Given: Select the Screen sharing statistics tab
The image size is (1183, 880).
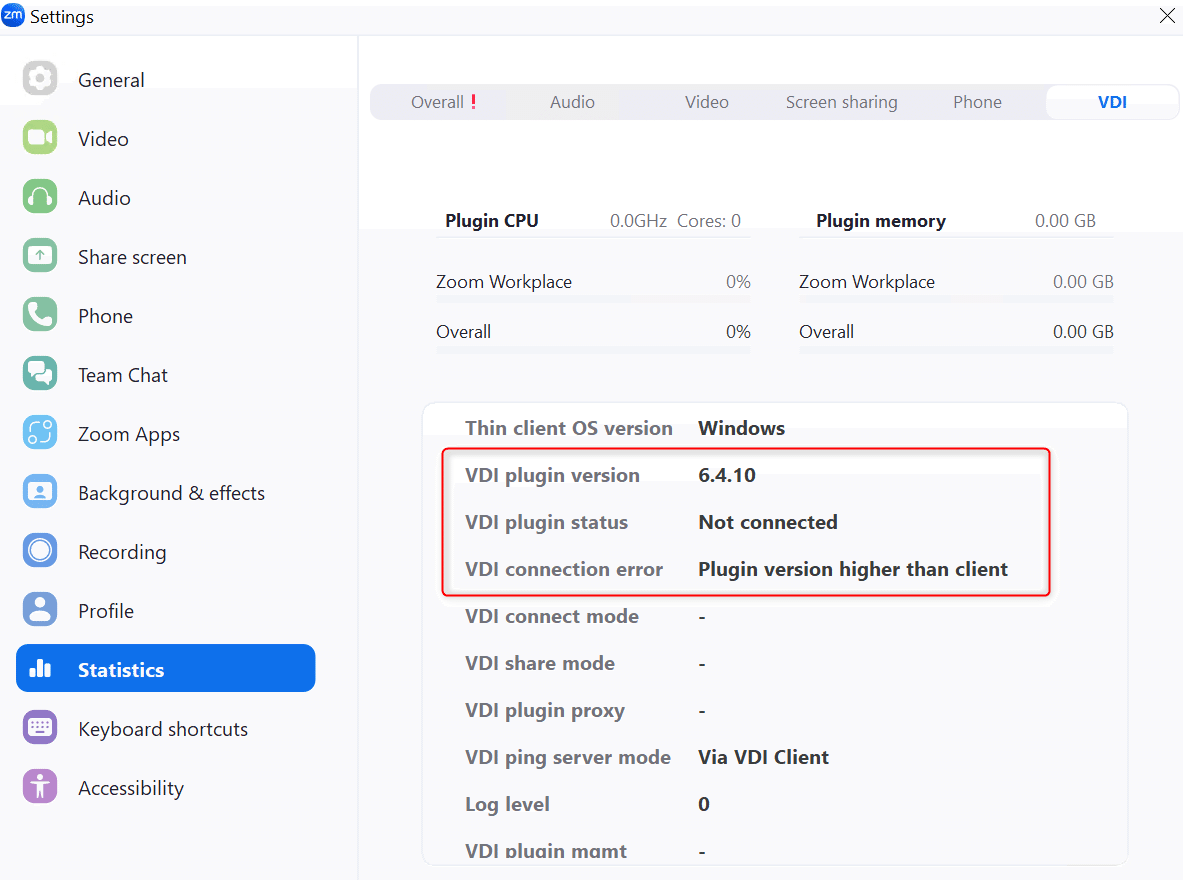Looking at the screenshot, I should tap(841, 102).
